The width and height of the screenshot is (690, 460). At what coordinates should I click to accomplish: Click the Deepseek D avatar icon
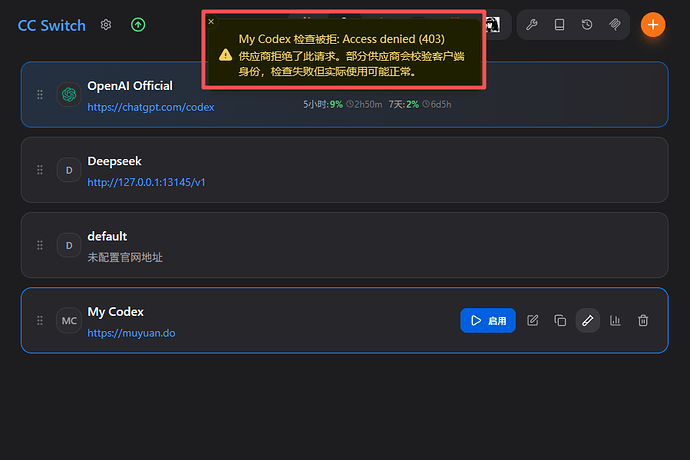point(69,170)
